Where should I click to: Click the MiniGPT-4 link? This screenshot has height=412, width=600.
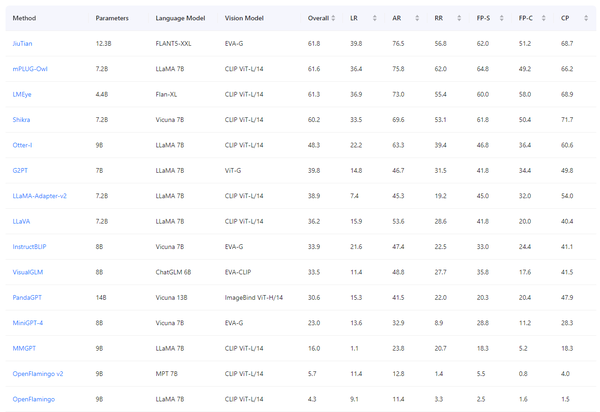29,322
